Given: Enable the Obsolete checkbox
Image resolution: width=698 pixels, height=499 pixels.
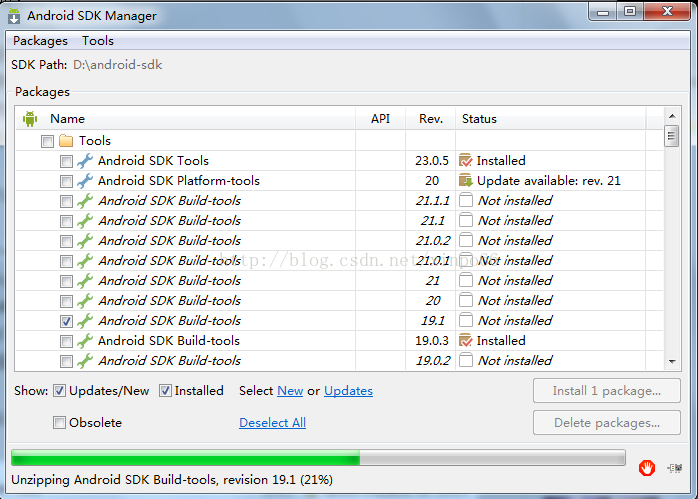Looking at the screenshot, I should [59, 422].
